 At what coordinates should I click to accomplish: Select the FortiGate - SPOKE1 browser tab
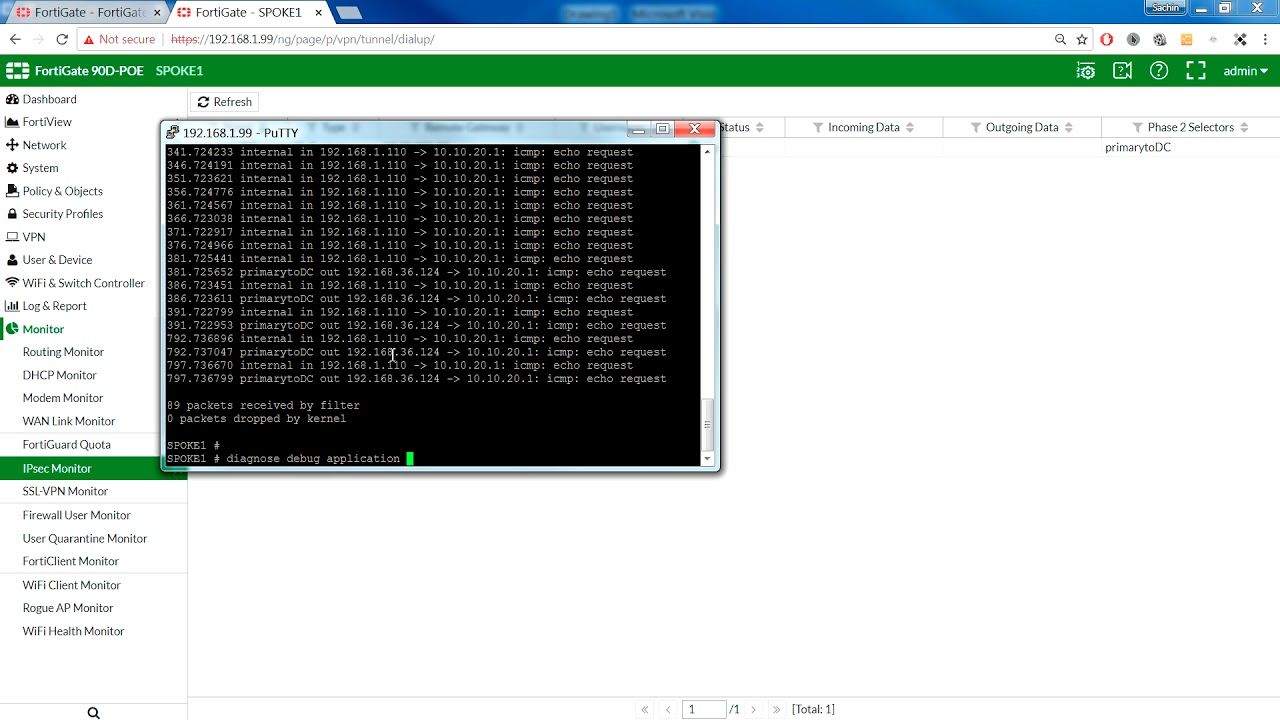(250, 13)
